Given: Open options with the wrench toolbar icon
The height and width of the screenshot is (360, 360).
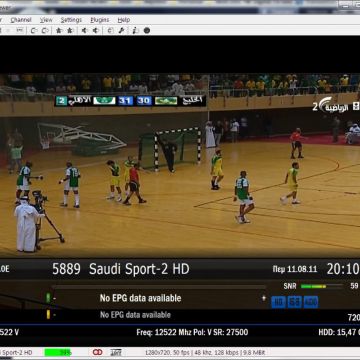Looking at the screenshot, I should pyautogui.click(x=121, y=30).
